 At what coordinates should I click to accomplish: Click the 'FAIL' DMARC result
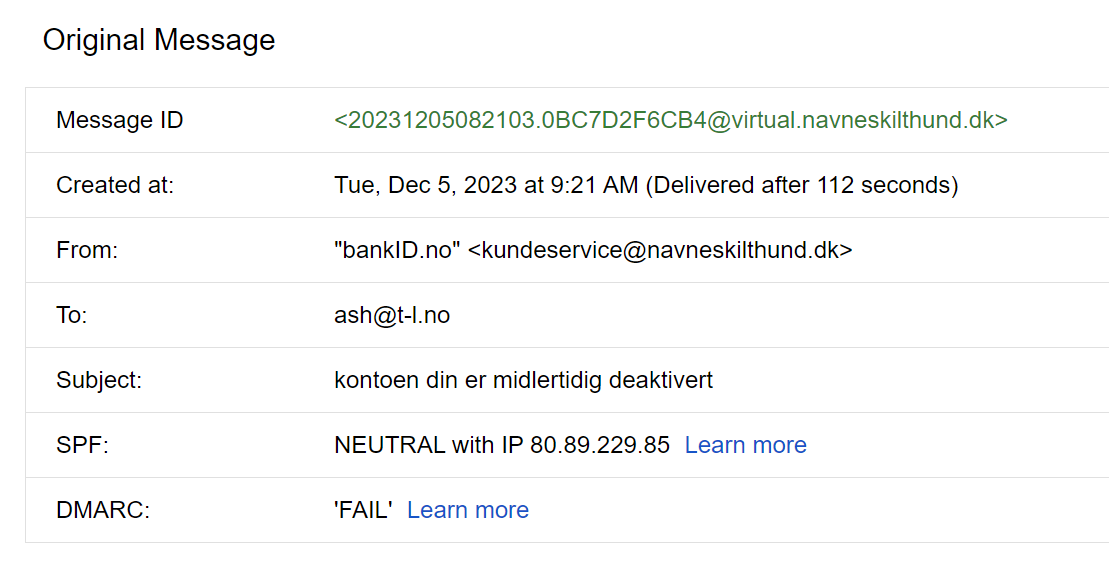[x=363, y=510]
